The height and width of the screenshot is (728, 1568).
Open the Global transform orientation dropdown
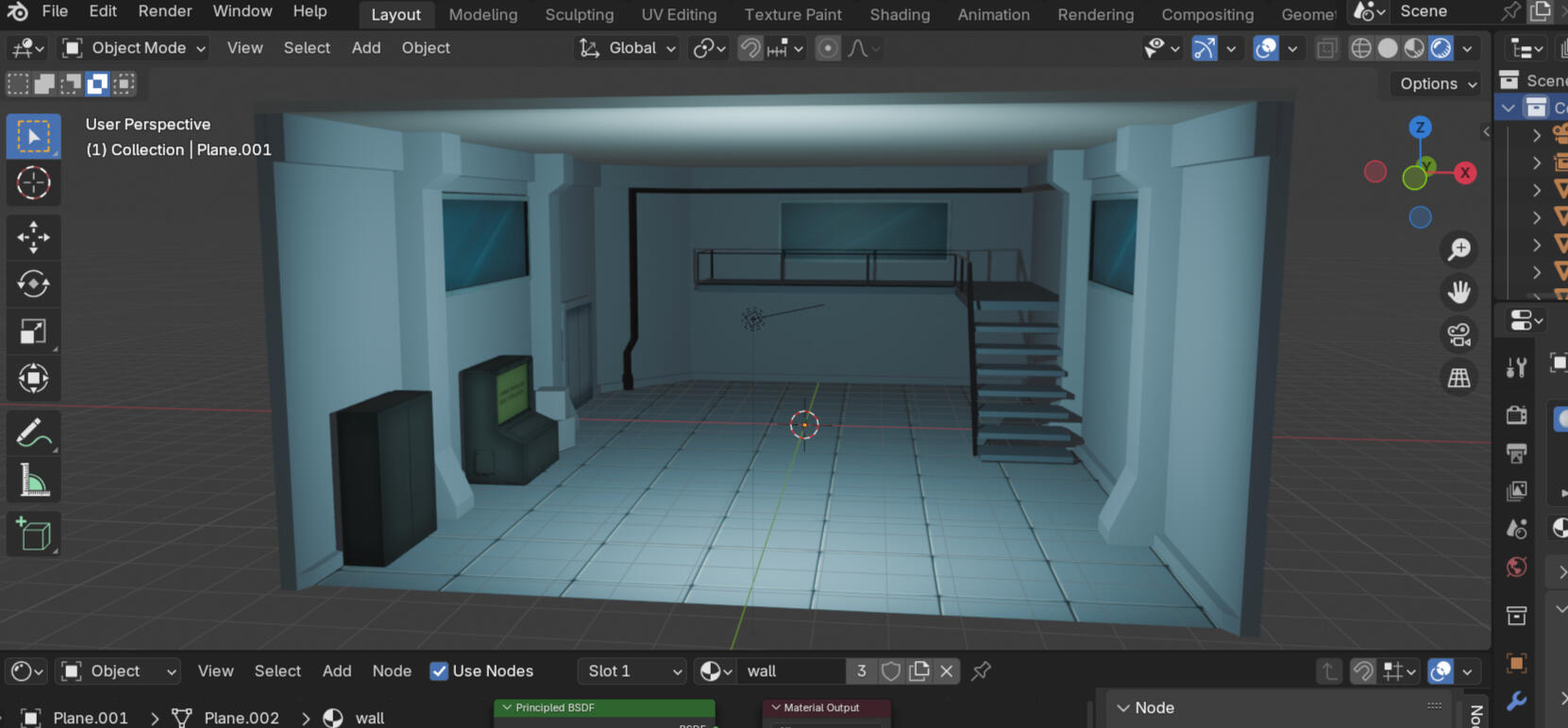[x=628, y=48]
